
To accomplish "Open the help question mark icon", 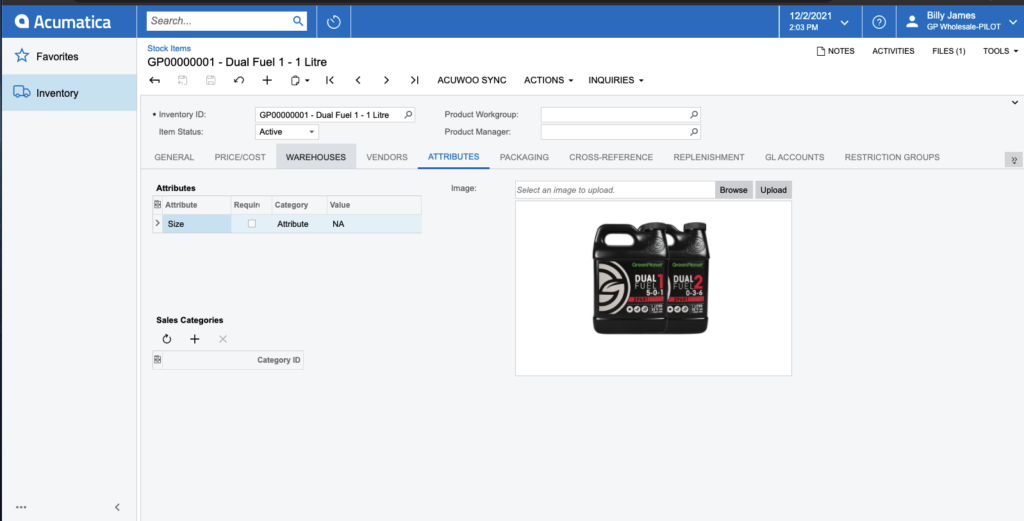I will 879,22.
